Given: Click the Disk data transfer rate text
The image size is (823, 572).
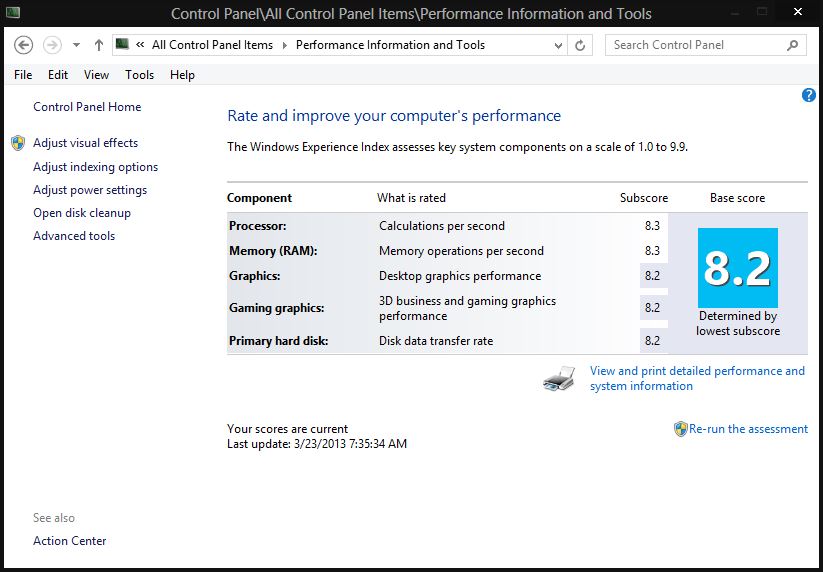Looking at the screenshot, I should [436, 341].
